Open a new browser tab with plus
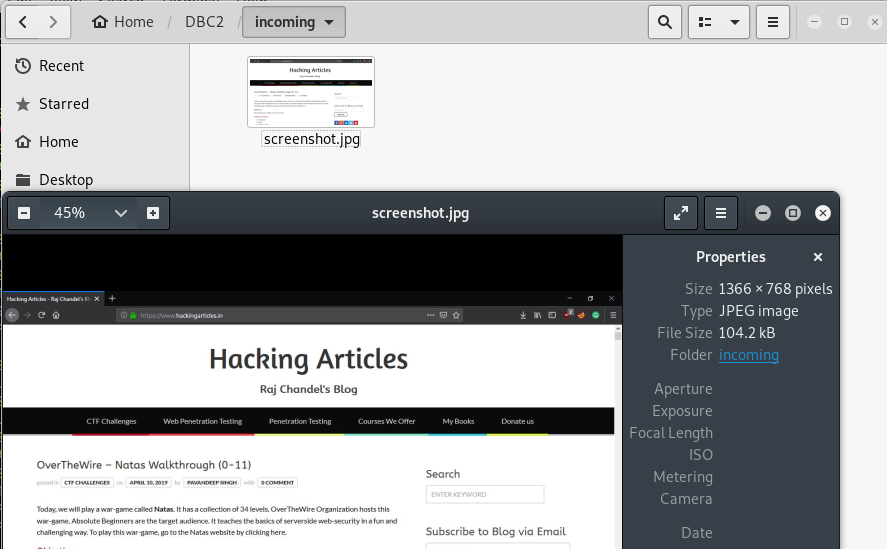887x549 pixels. (x=112, y=298)
